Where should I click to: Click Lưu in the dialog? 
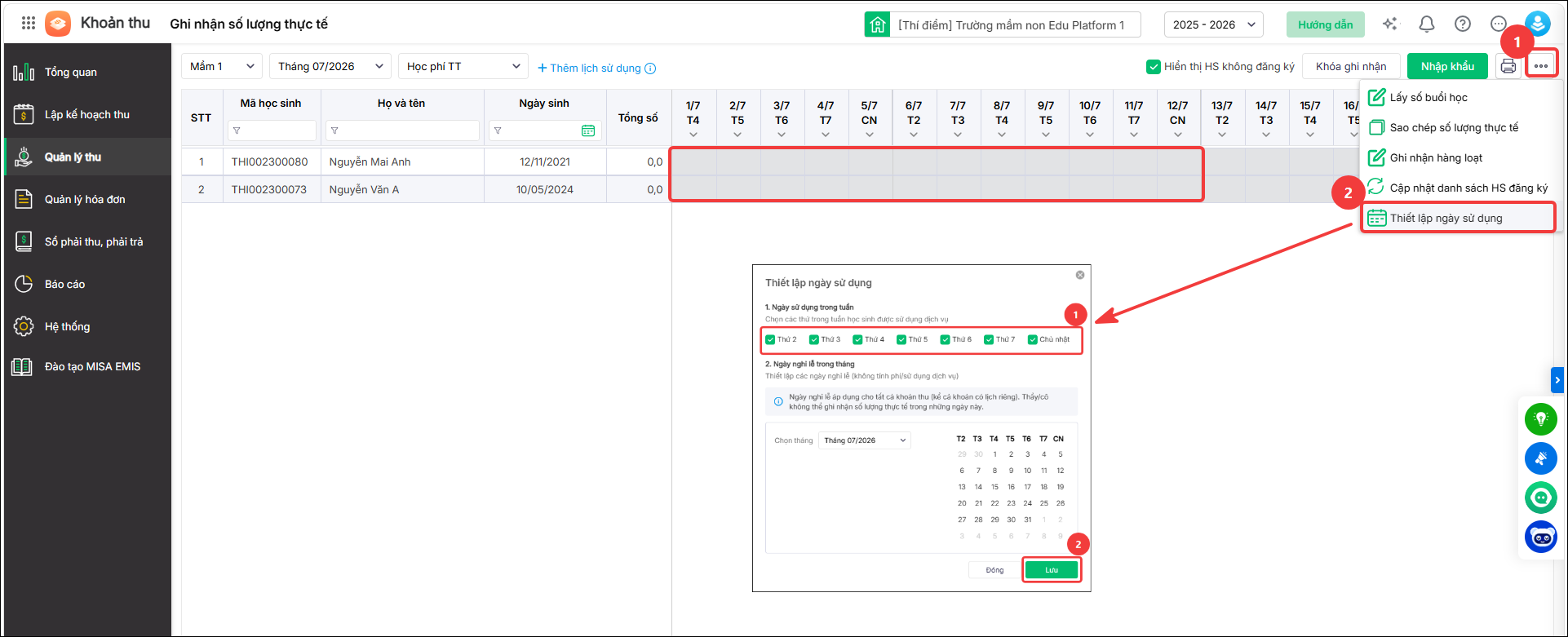click(1052, 570)
